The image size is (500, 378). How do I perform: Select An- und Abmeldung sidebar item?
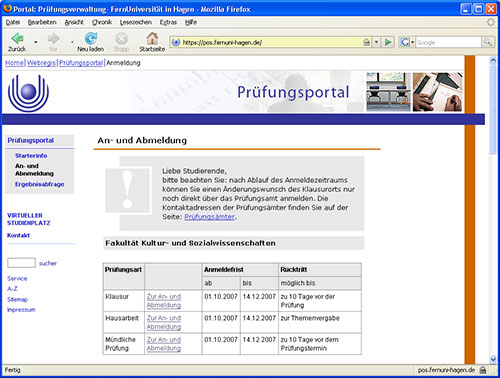(34, 170)
